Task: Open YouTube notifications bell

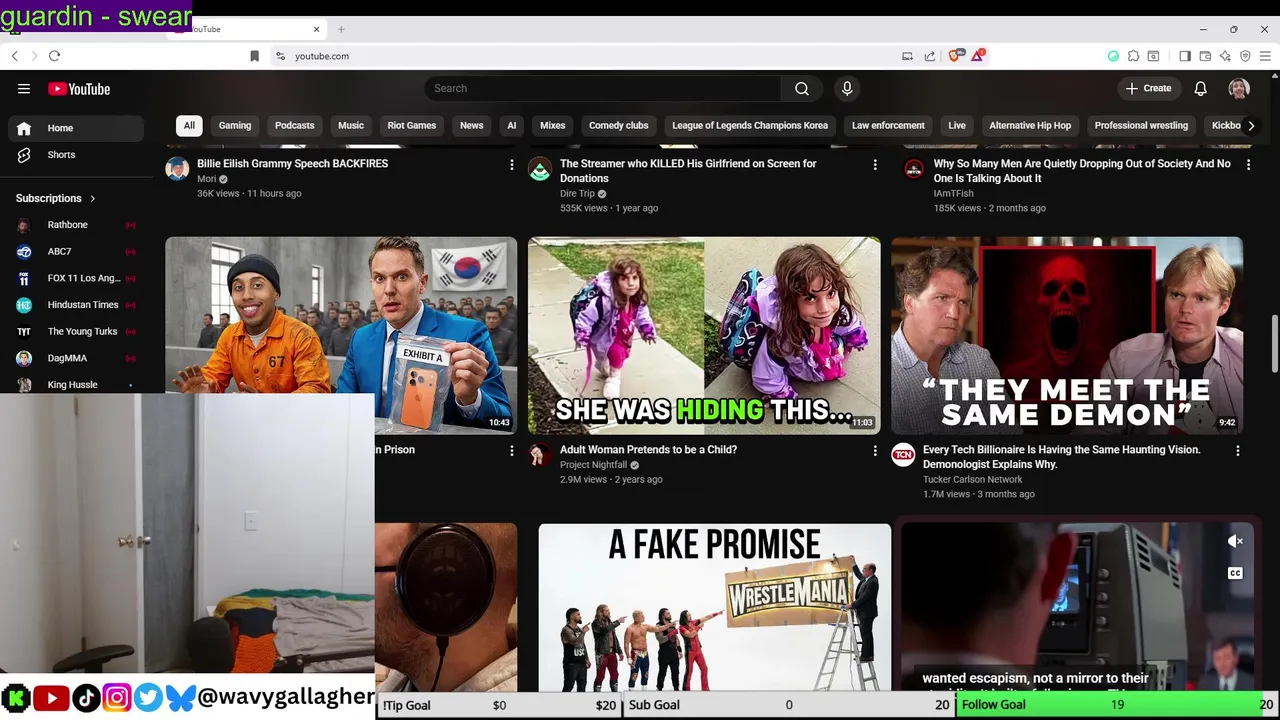Action: pos(1201,88)
